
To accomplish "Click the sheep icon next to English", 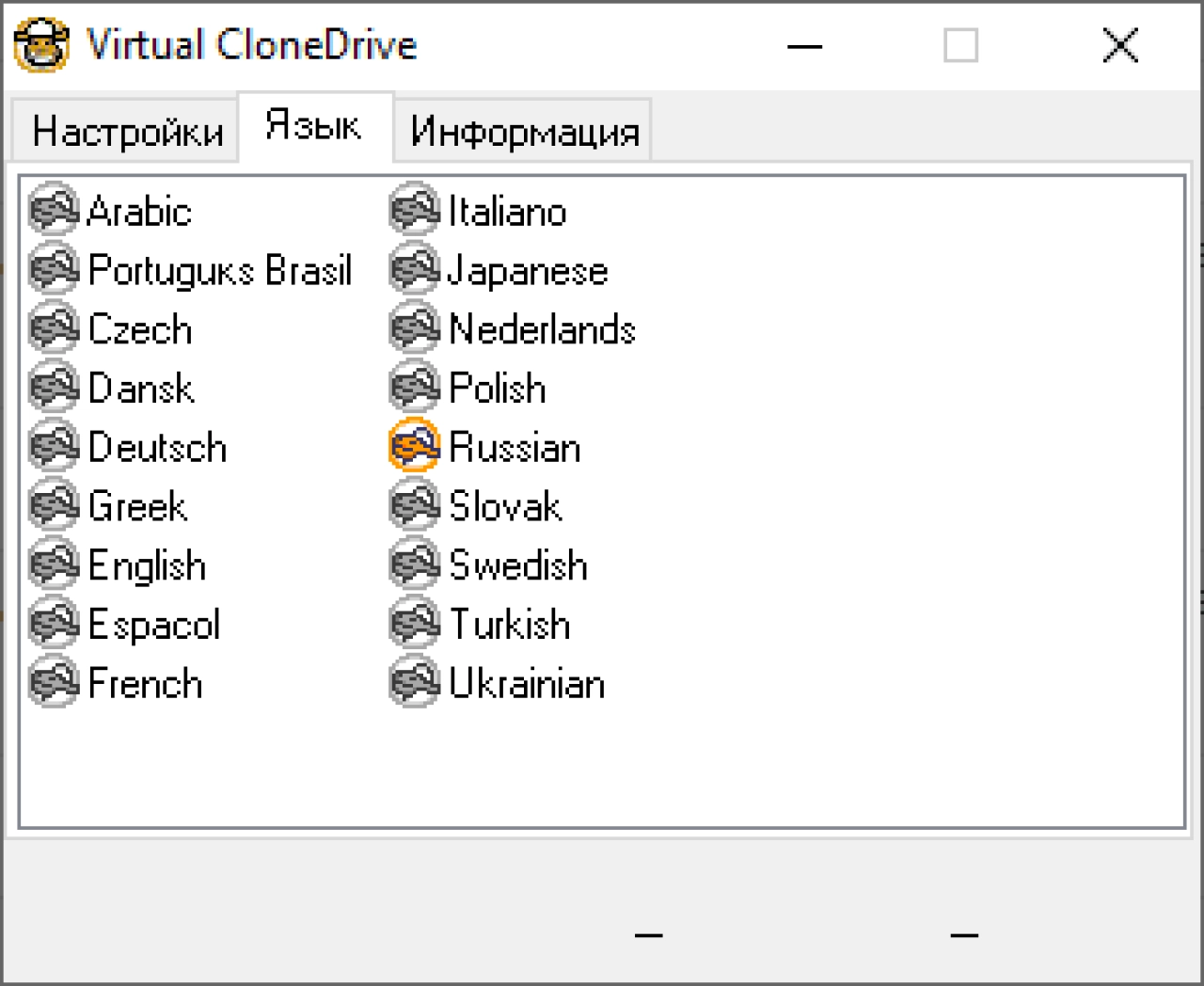I will pyautogui.click(x=54, y=565).
